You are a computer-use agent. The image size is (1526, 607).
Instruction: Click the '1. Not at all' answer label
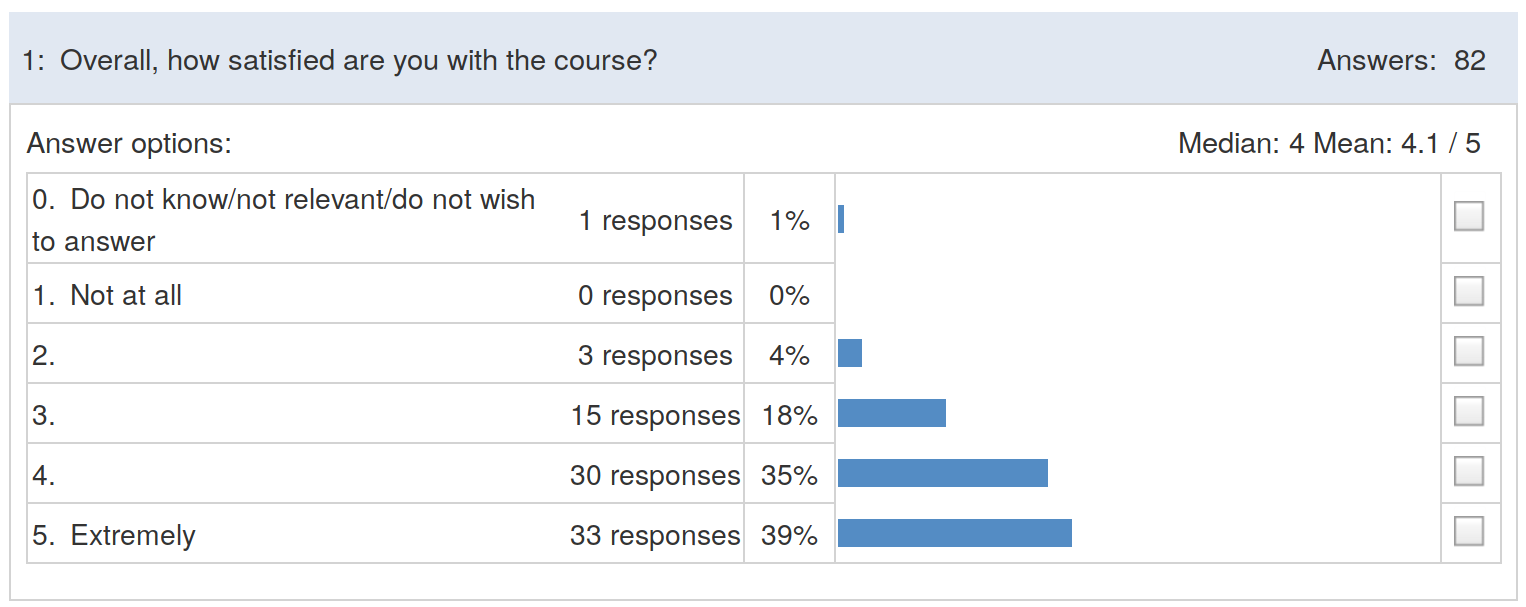(107, 295)
